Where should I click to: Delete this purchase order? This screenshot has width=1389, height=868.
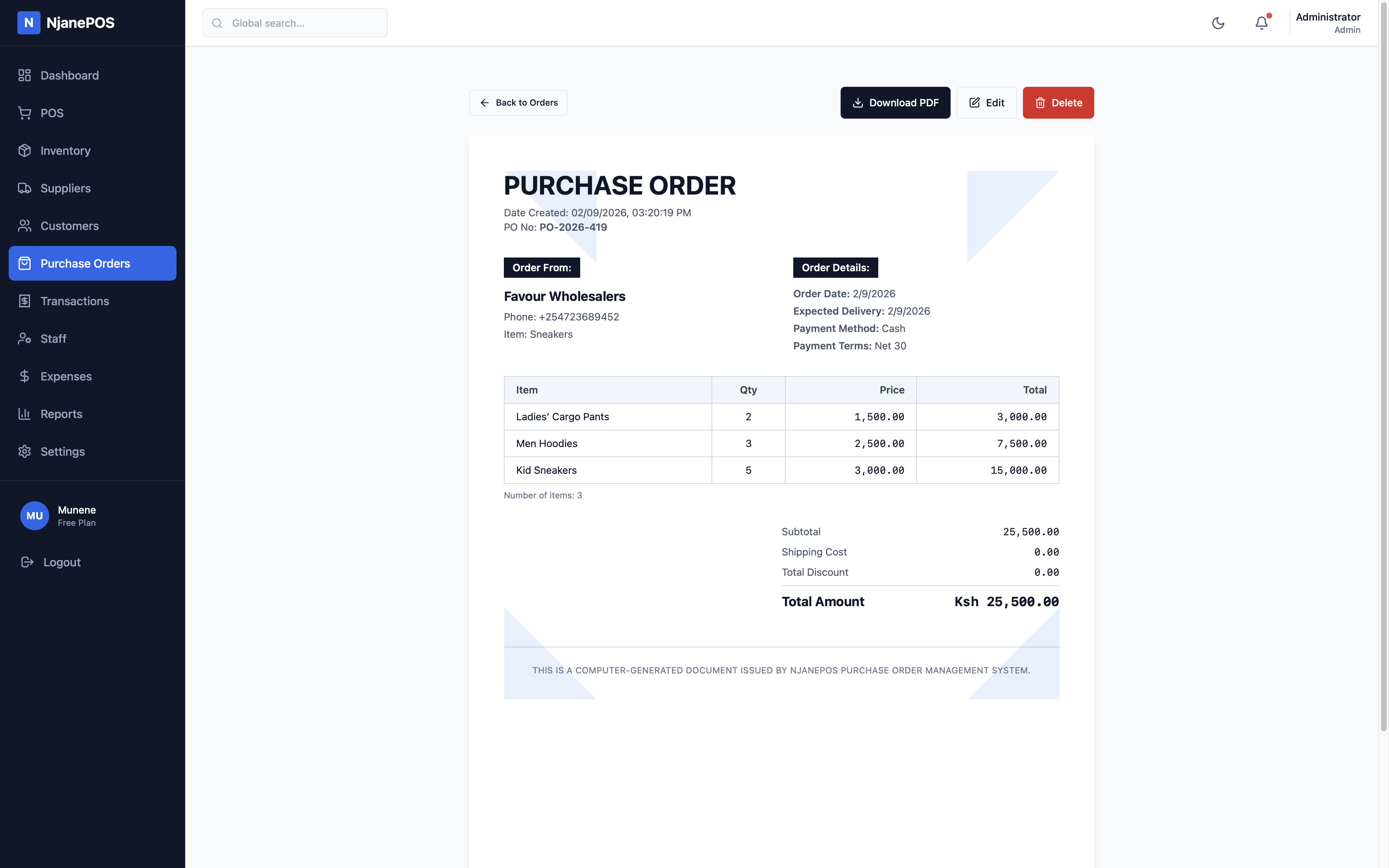point(1058,103)
